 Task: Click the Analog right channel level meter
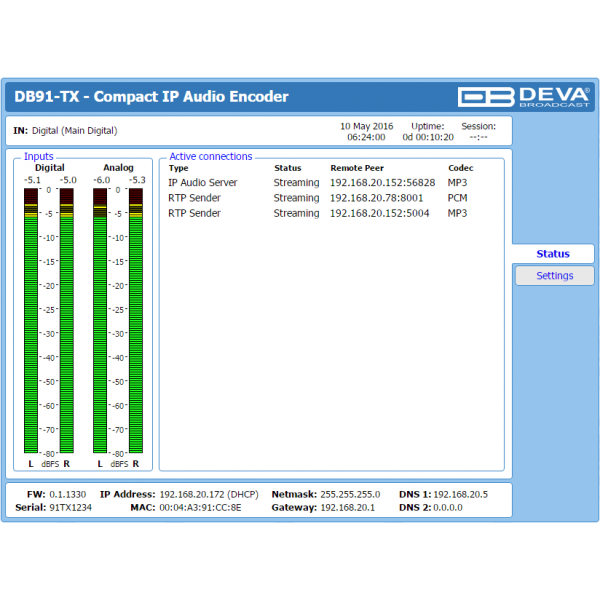(x=136, y=321)
